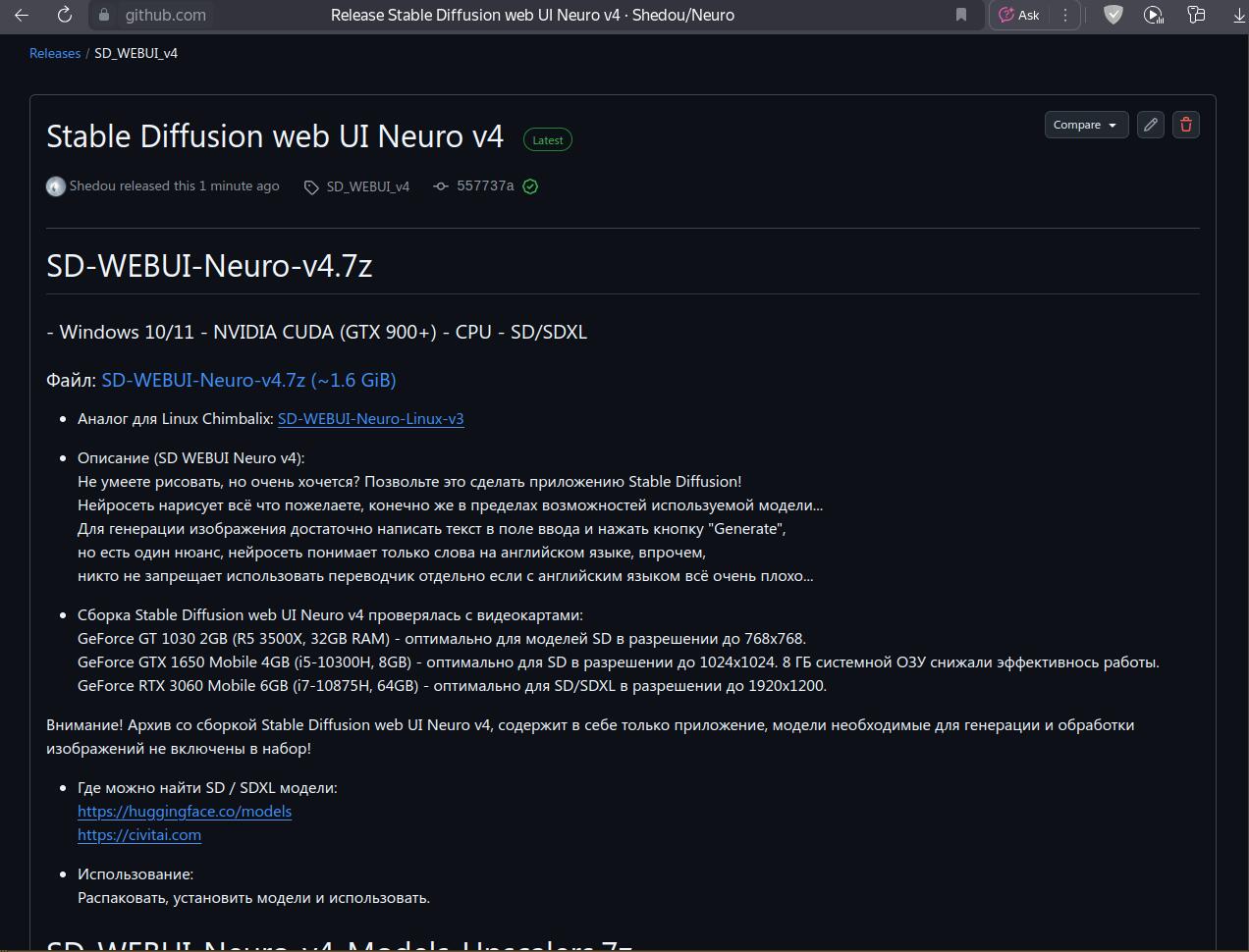Click the Stable Diffusion web UI Neuro v4 title
This screenshot has width=1249, height=952.
(x=275, y=135)
